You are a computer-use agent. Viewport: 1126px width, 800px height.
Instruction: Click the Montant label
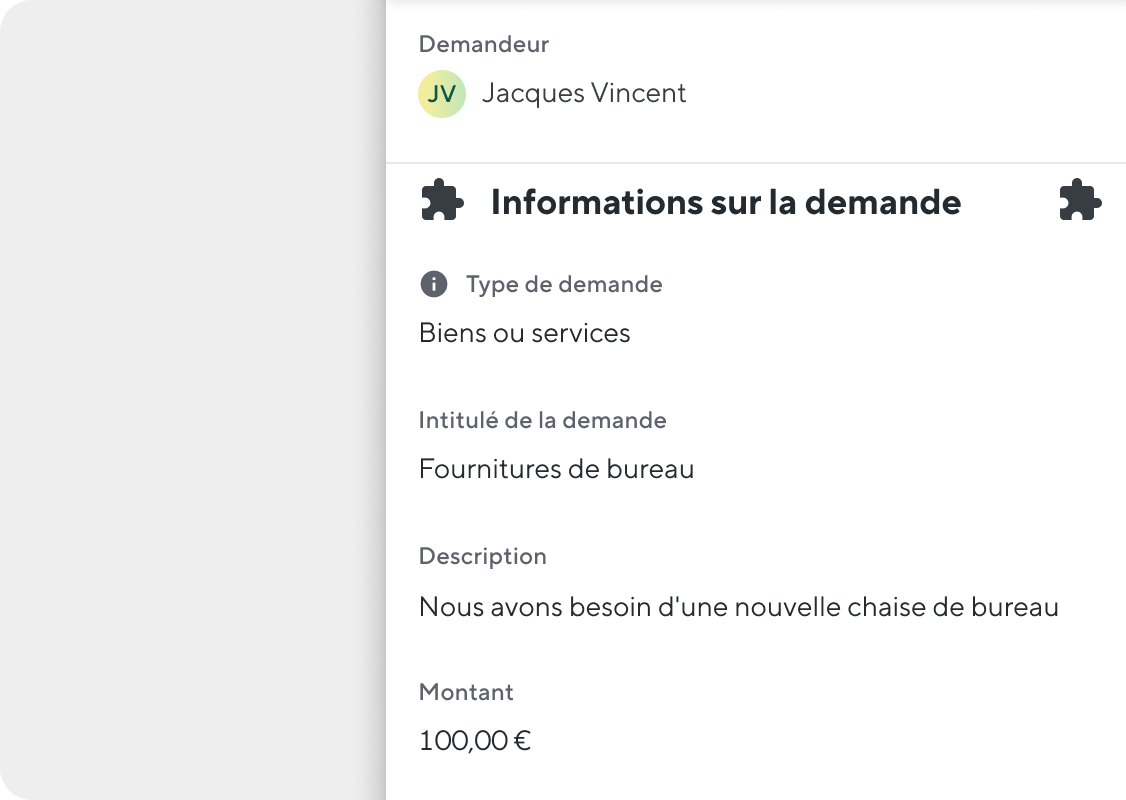[x=466, y=692]
